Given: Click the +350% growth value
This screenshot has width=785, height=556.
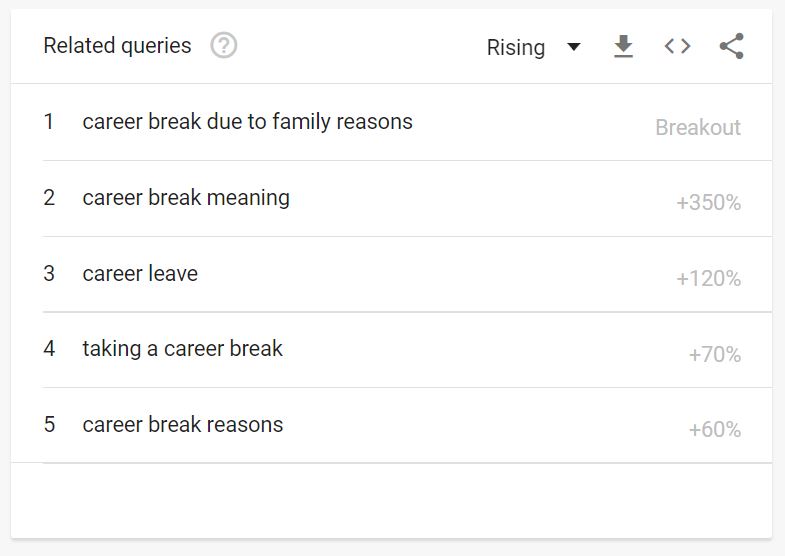Looking at the screenshot, I should coord(708,203).
